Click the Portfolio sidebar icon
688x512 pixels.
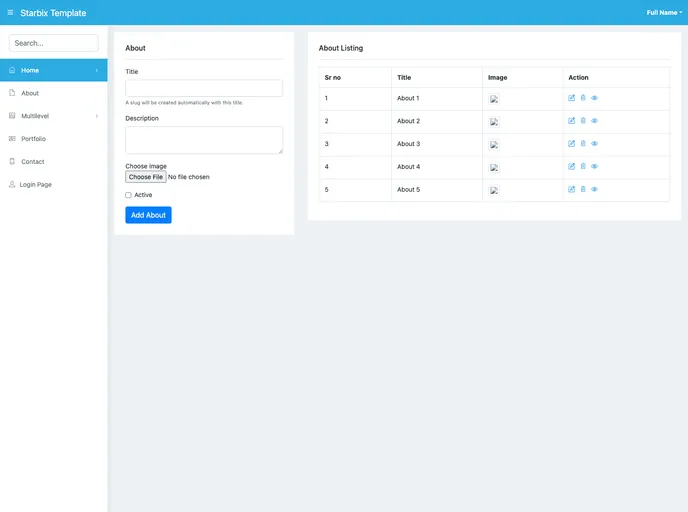(x=12, y=139)
